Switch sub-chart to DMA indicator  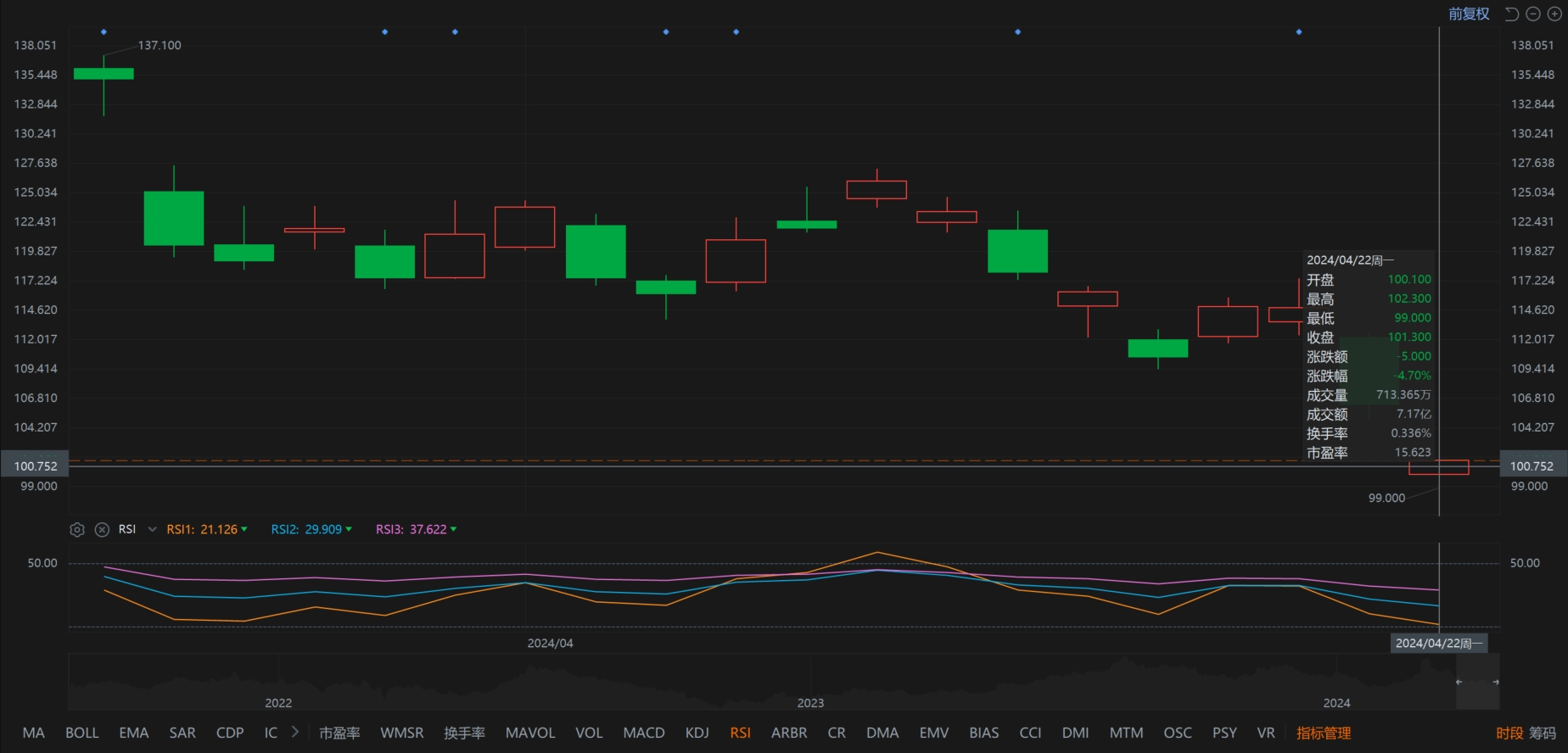(882, 733)
